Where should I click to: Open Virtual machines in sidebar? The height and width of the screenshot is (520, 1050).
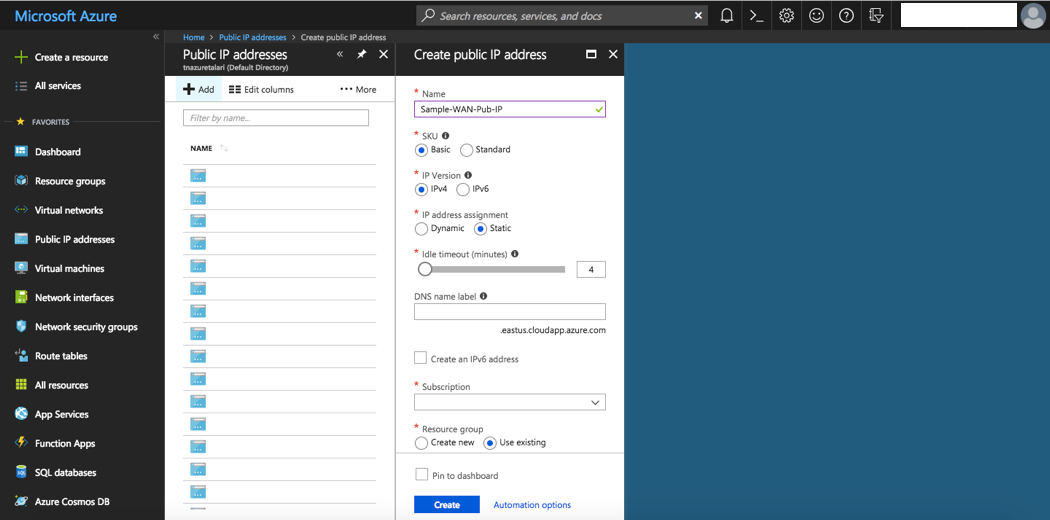tap(69, 268)
